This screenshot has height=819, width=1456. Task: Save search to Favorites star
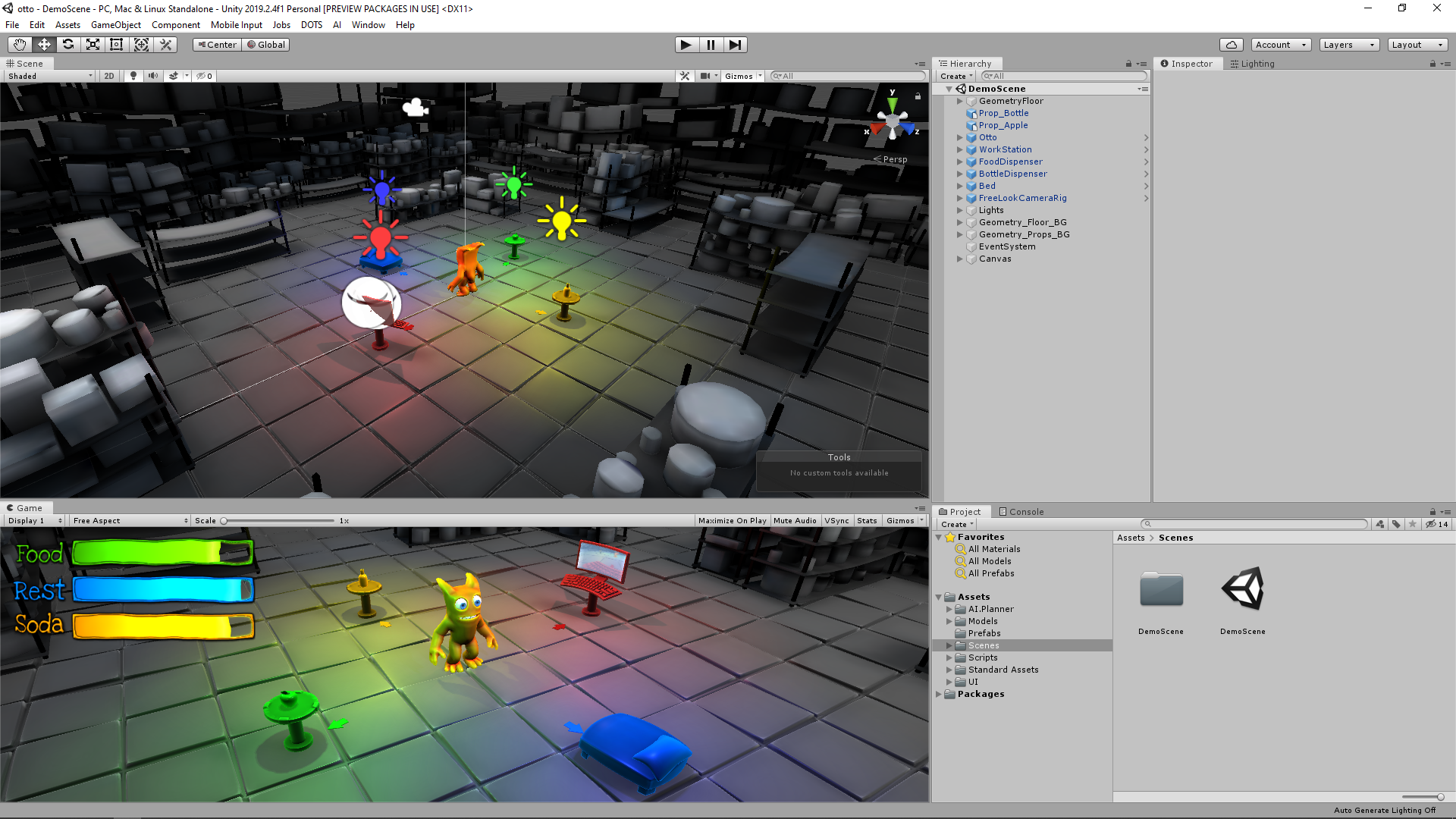[x=1412, y=524]
